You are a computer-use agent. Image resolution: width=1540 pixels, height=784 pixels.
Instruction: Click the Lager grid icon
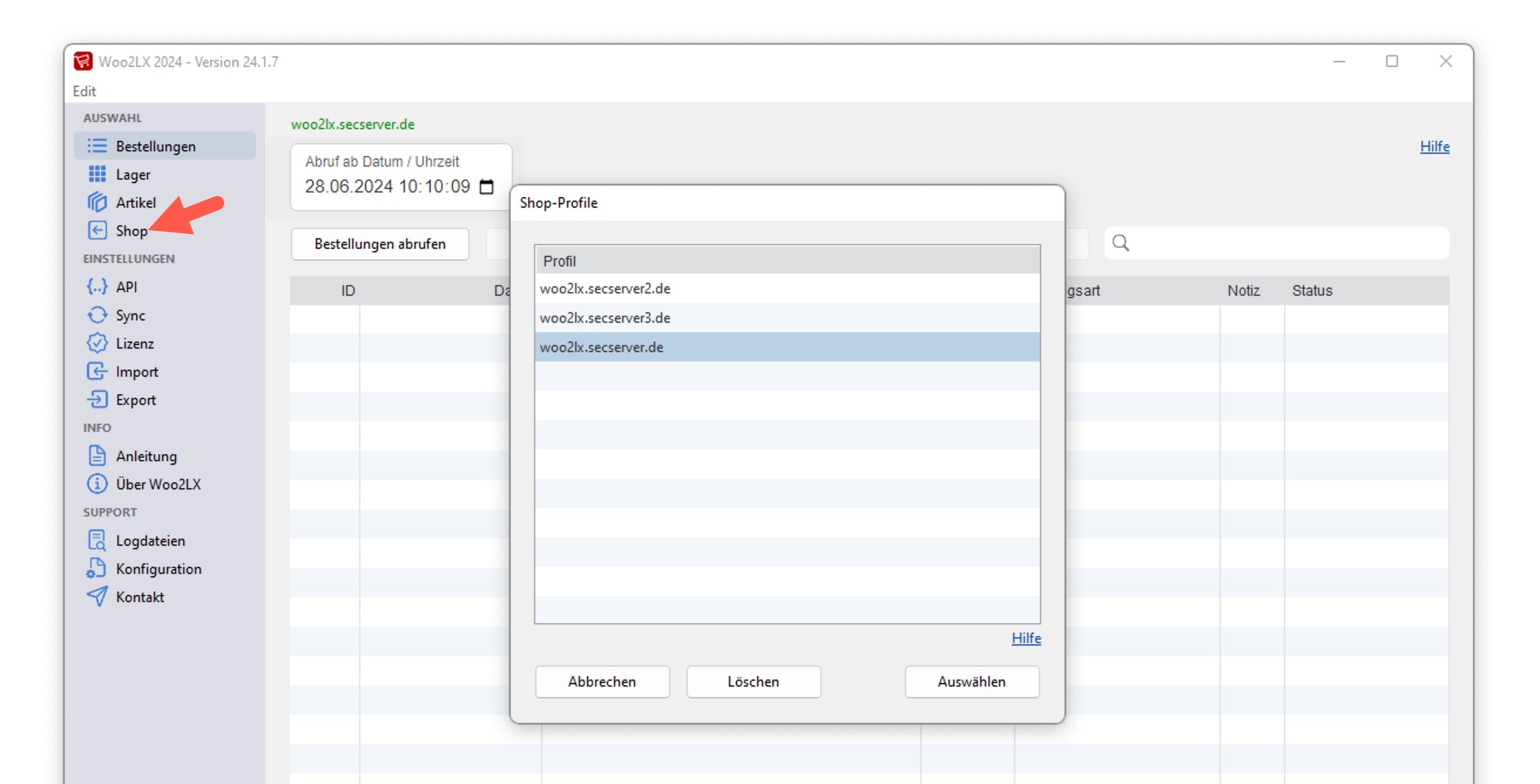pos(97,174)
